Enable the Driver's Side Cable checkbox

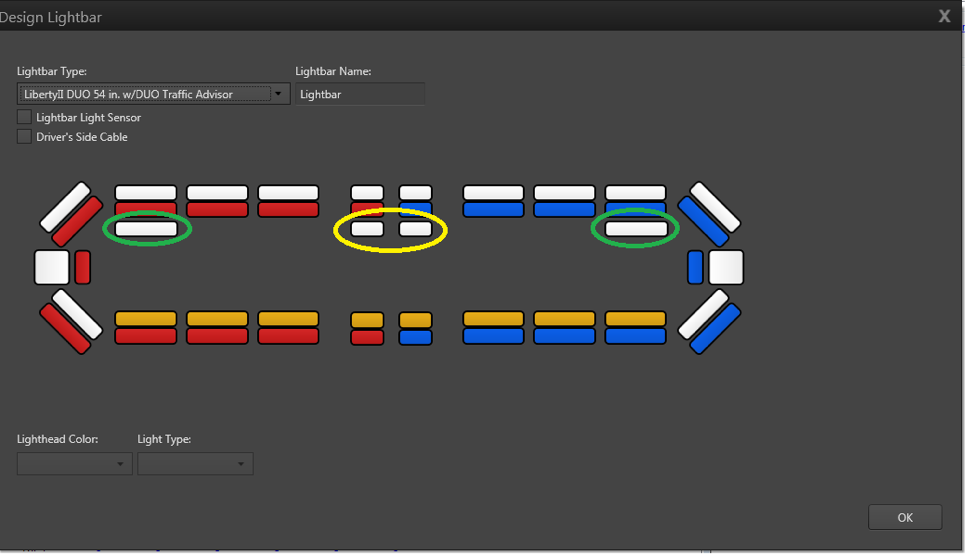[24, 137]
